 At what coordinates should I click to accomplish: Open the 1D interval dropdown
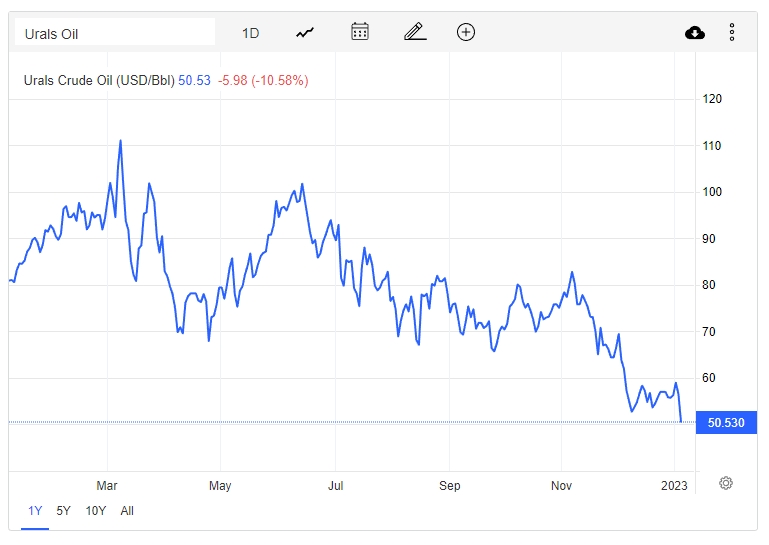pos(250,33)
